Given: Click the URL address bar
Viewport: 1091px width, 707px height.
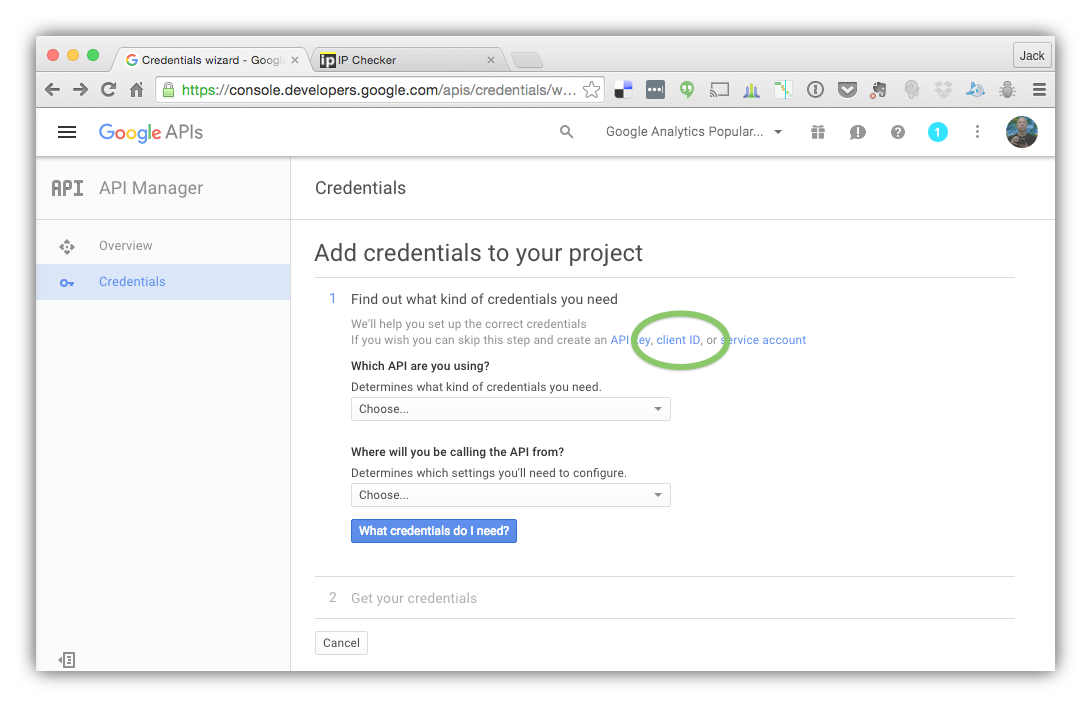Looking at the screenshot, I should point(379,90).
